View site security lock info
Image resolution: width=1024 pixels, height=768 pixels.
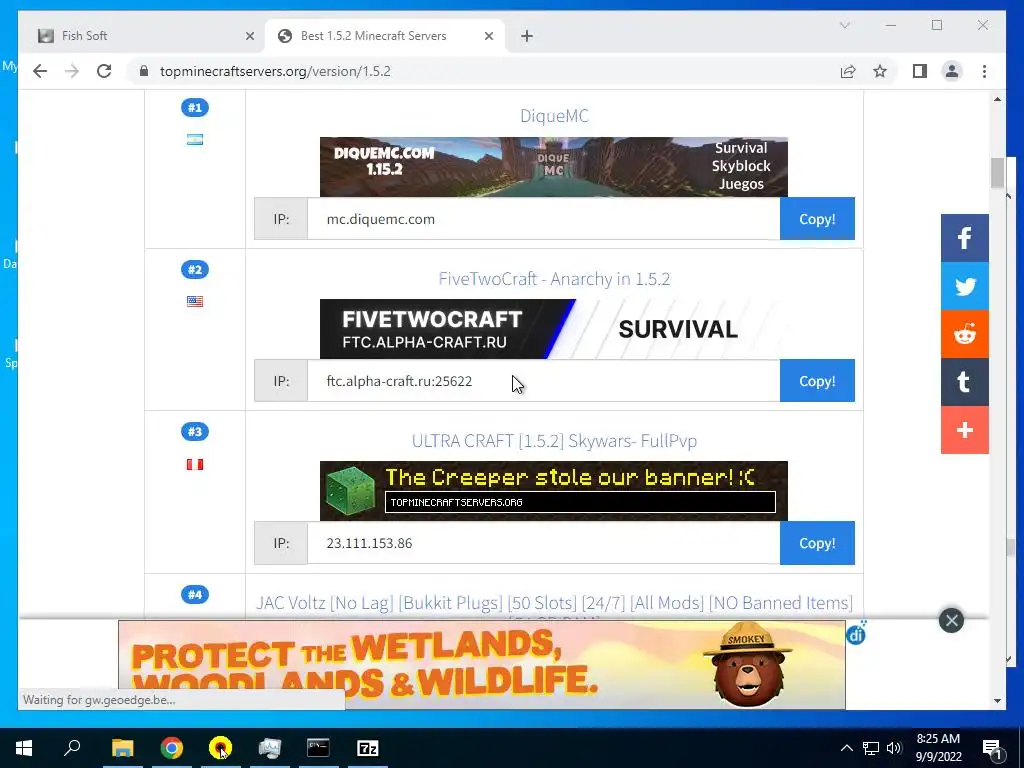coord(144,71)
